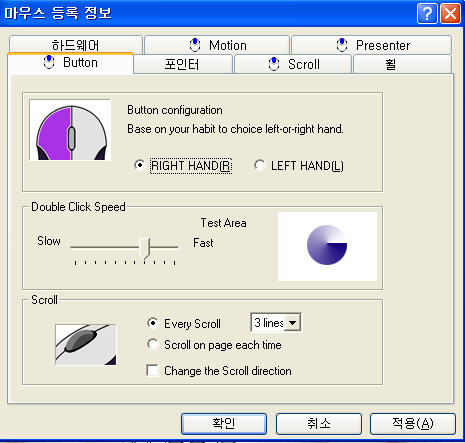This screenshot has height=443, width=465.
Task: Click the blue help question mark button
Action: tap(427, 14)
